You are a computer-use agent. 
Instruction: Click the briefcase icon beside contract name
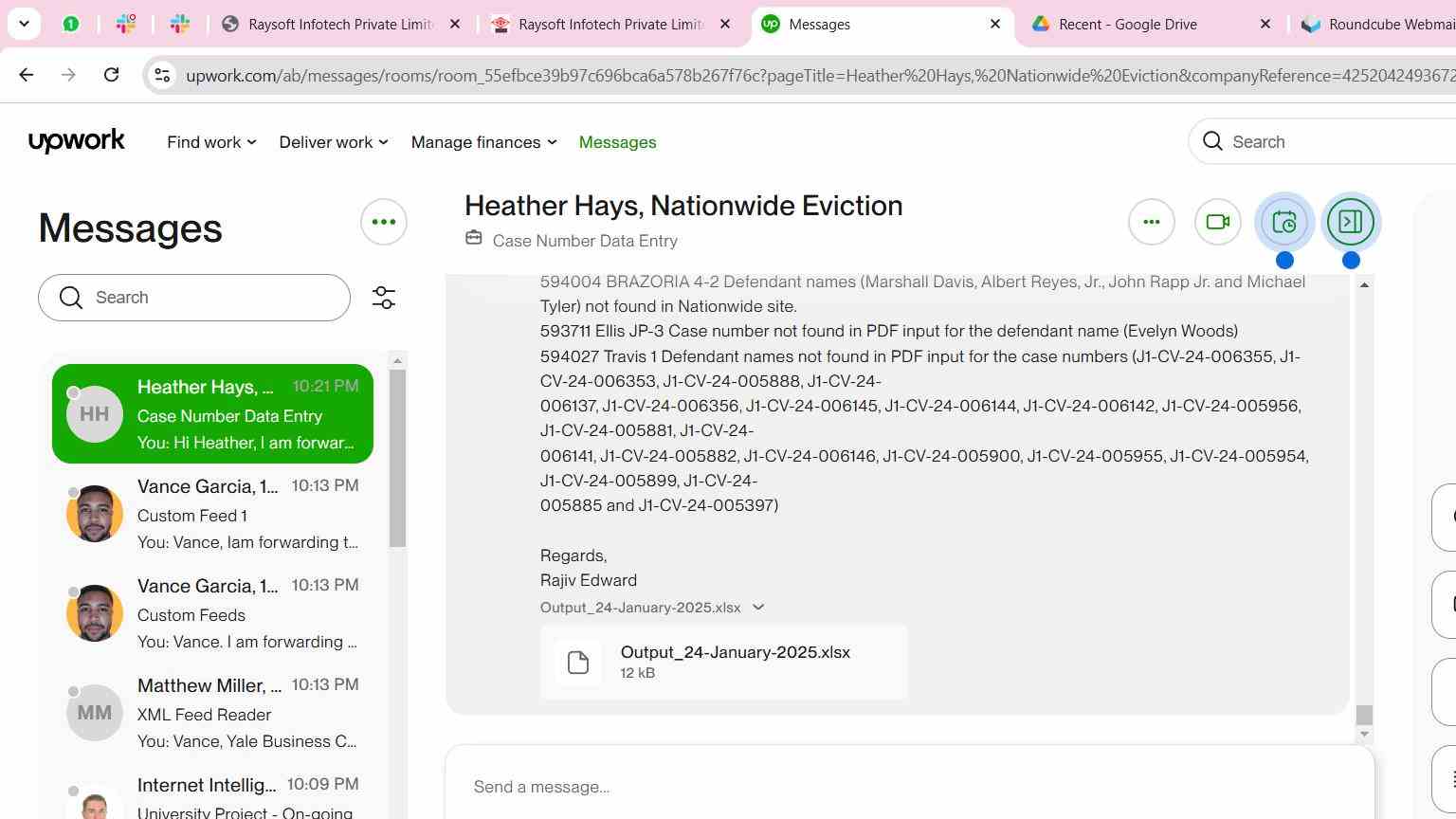coord(474,238)
